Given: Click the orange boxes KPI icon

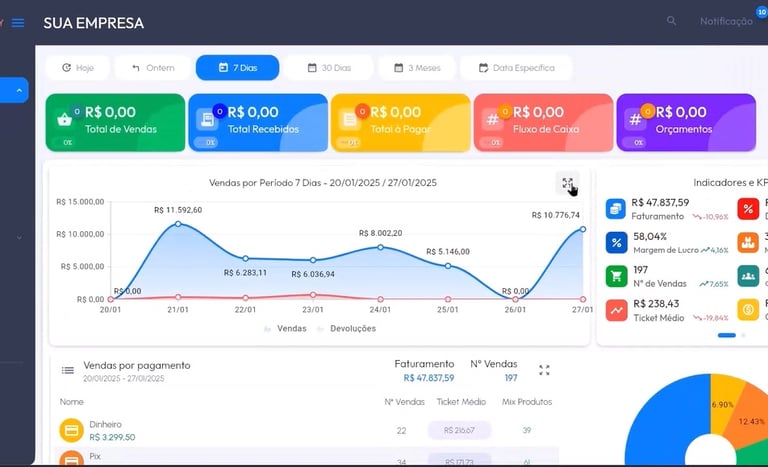Looking at the screenshot, I should (748, 243).
